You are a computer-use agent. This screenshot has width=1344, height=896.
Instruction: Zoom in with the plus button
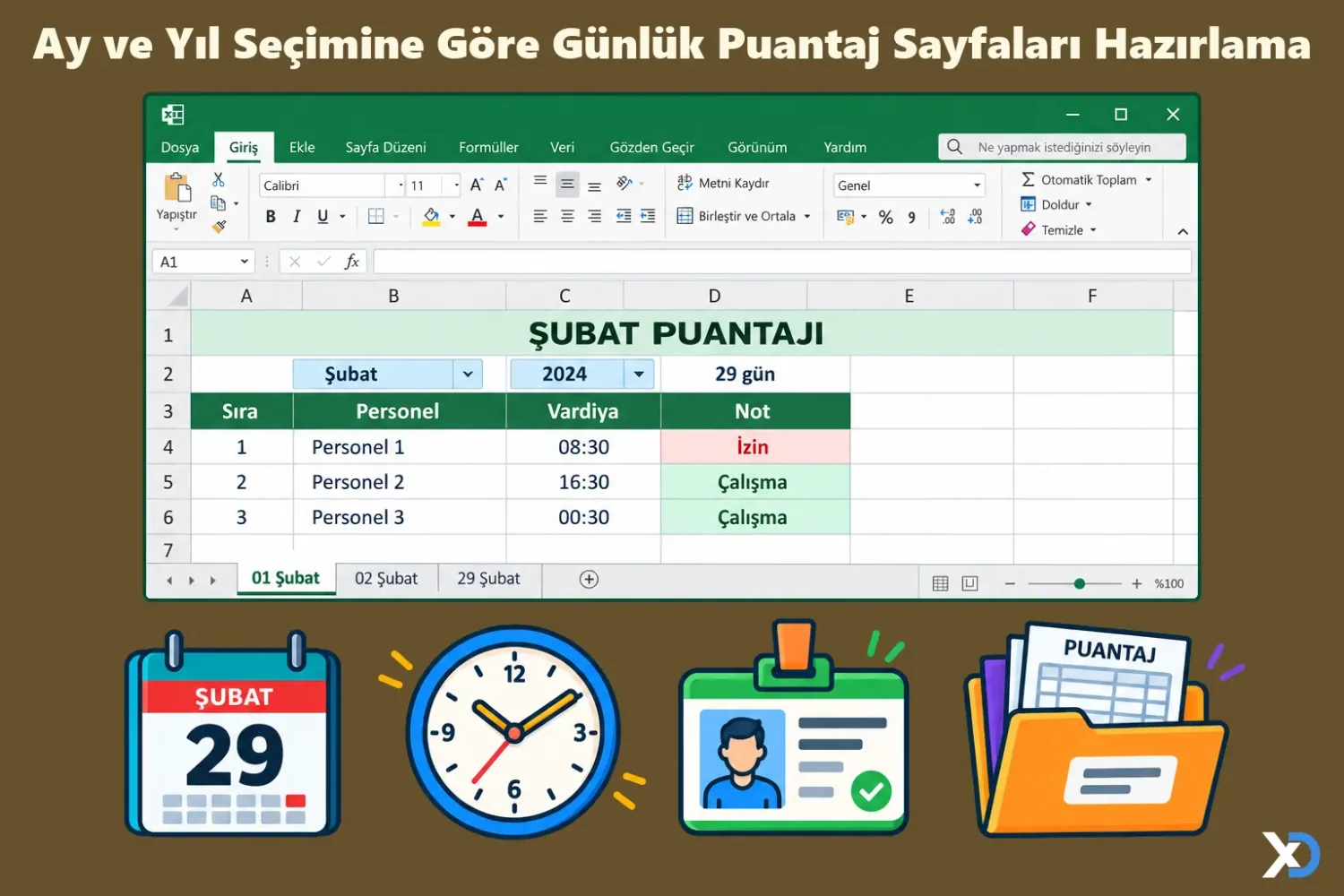[x=1136, y=583]
